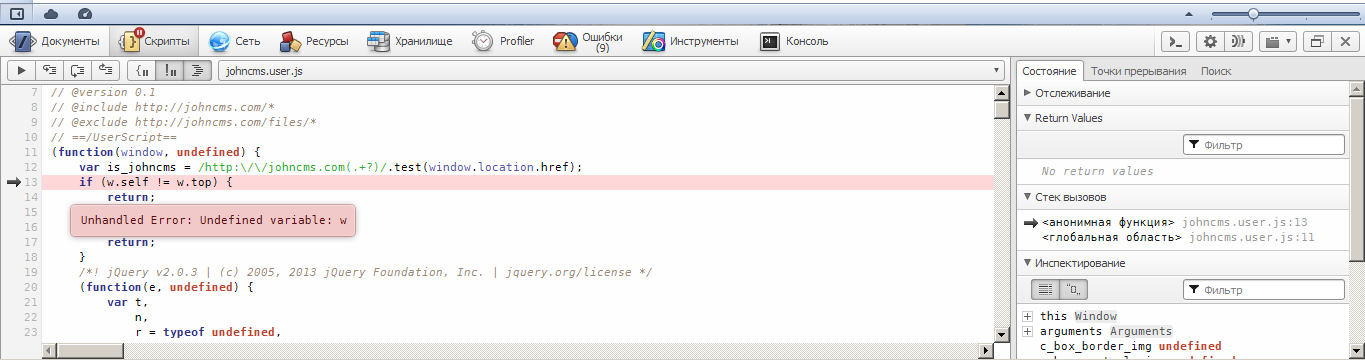Click the step into icon
1365x360 pixels.
[x=76, y=70]
